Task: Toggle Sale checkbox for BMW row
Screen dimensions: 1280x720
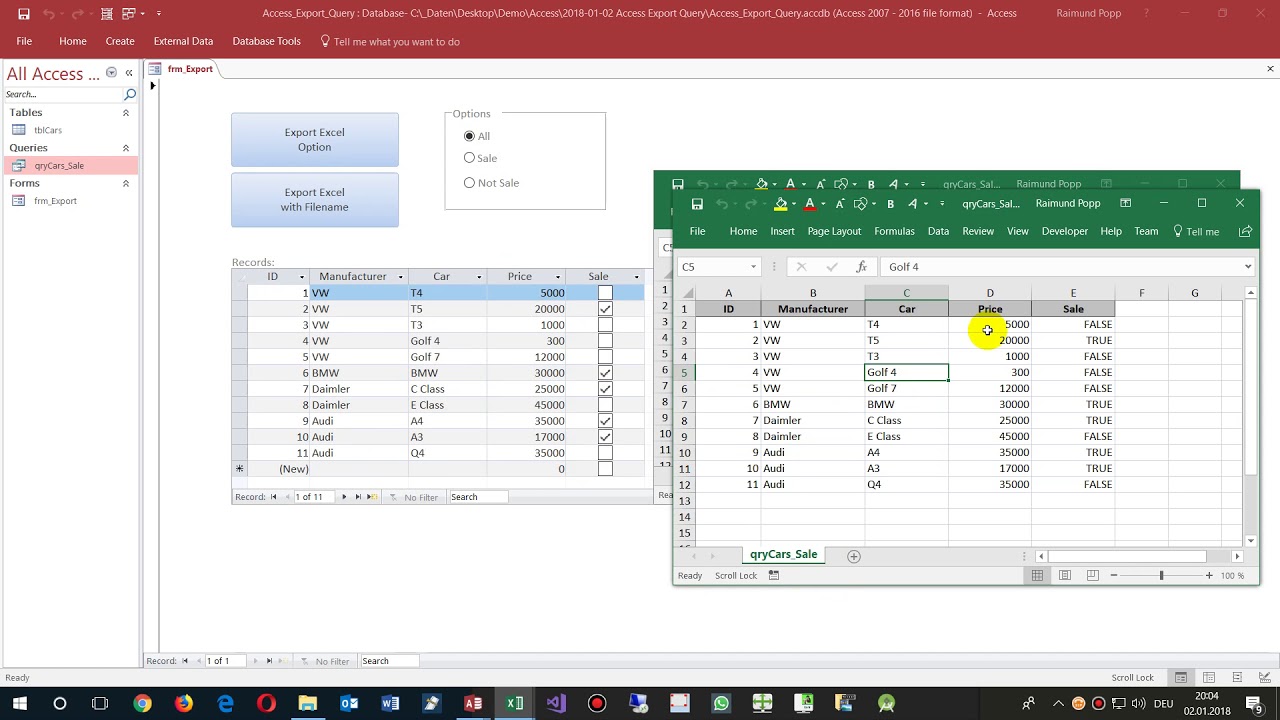Action: (605, 373)
